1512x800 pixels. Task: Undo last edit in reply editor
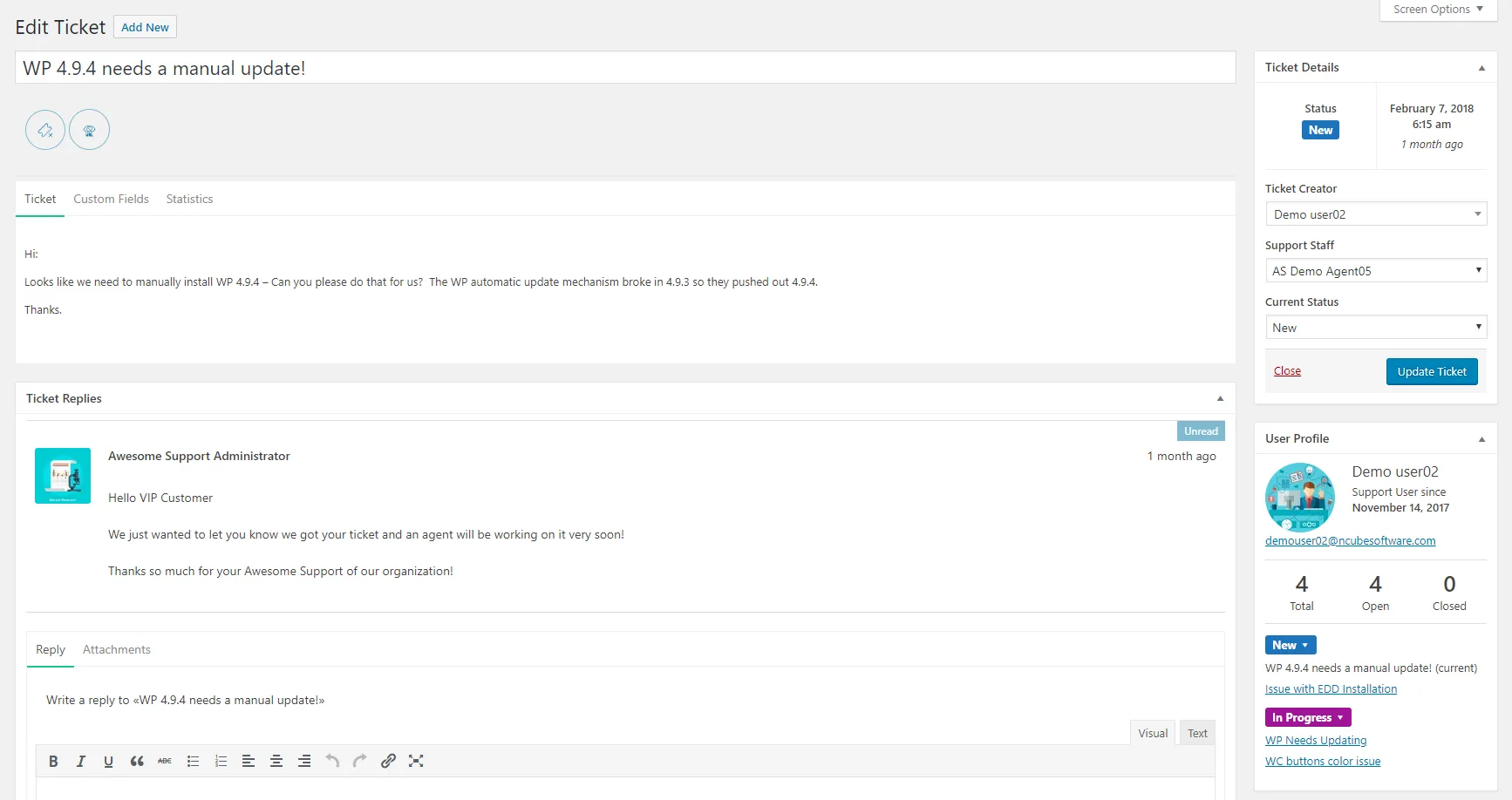(332, 761)
